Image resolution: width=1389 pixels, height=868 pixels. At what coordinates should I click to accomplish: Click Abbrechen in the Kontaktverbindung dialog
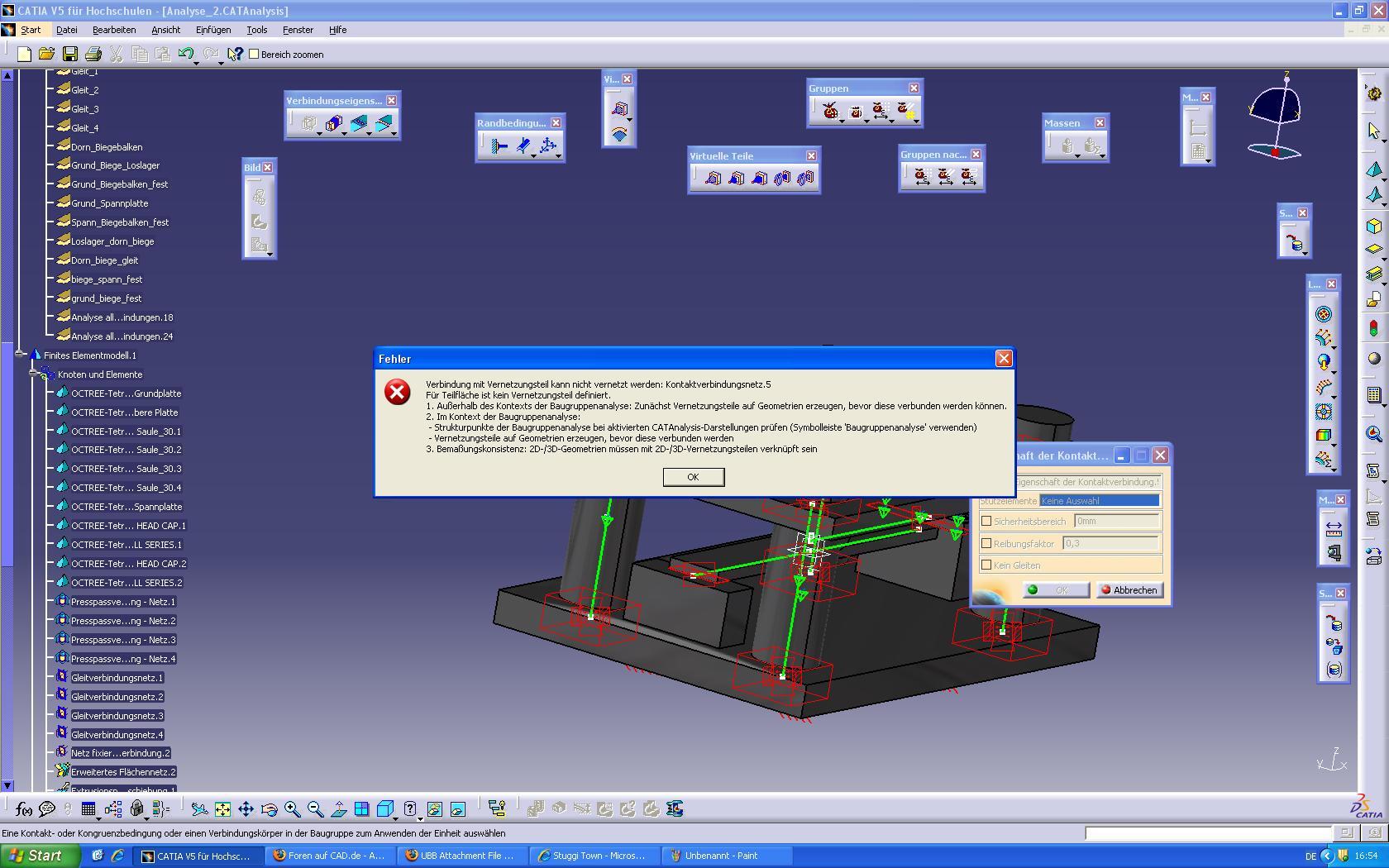pos(1129,590)
